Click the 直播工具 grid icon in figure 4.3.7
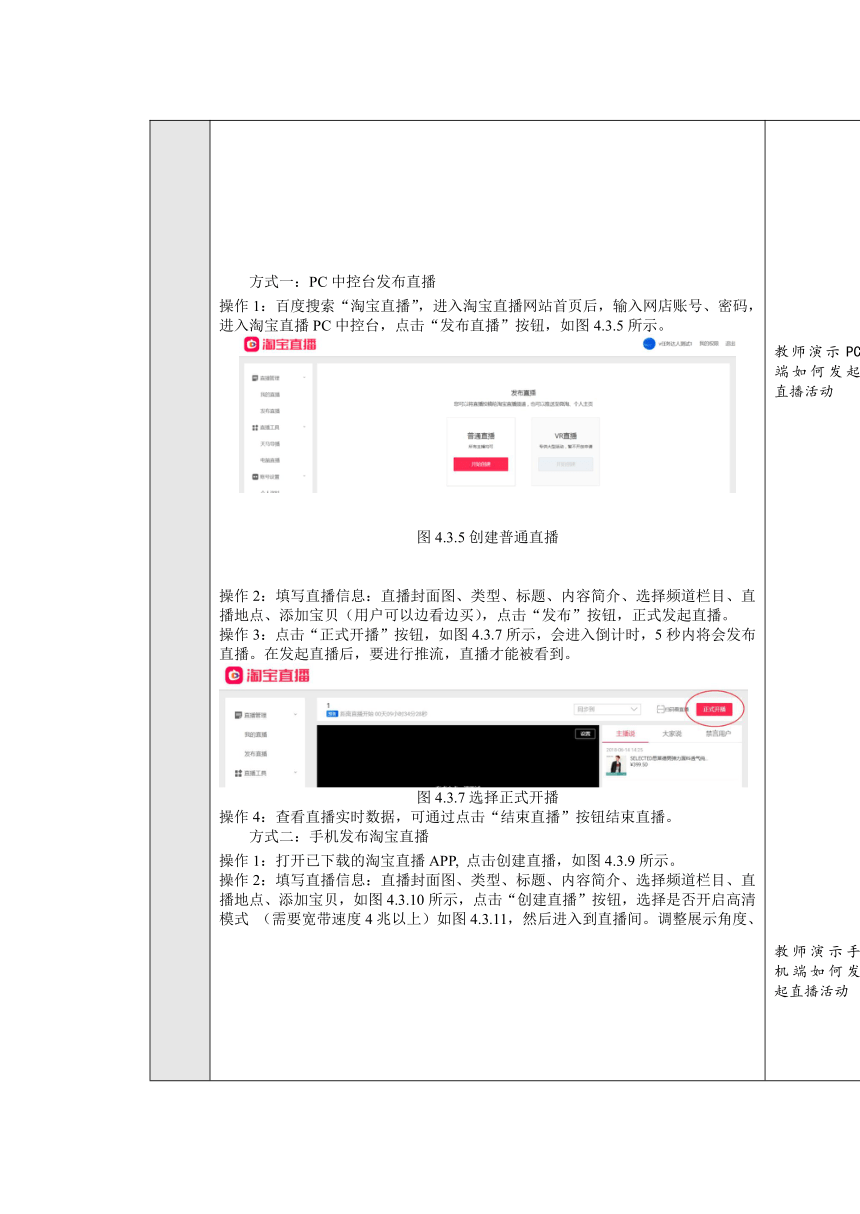 click(238, 773)
